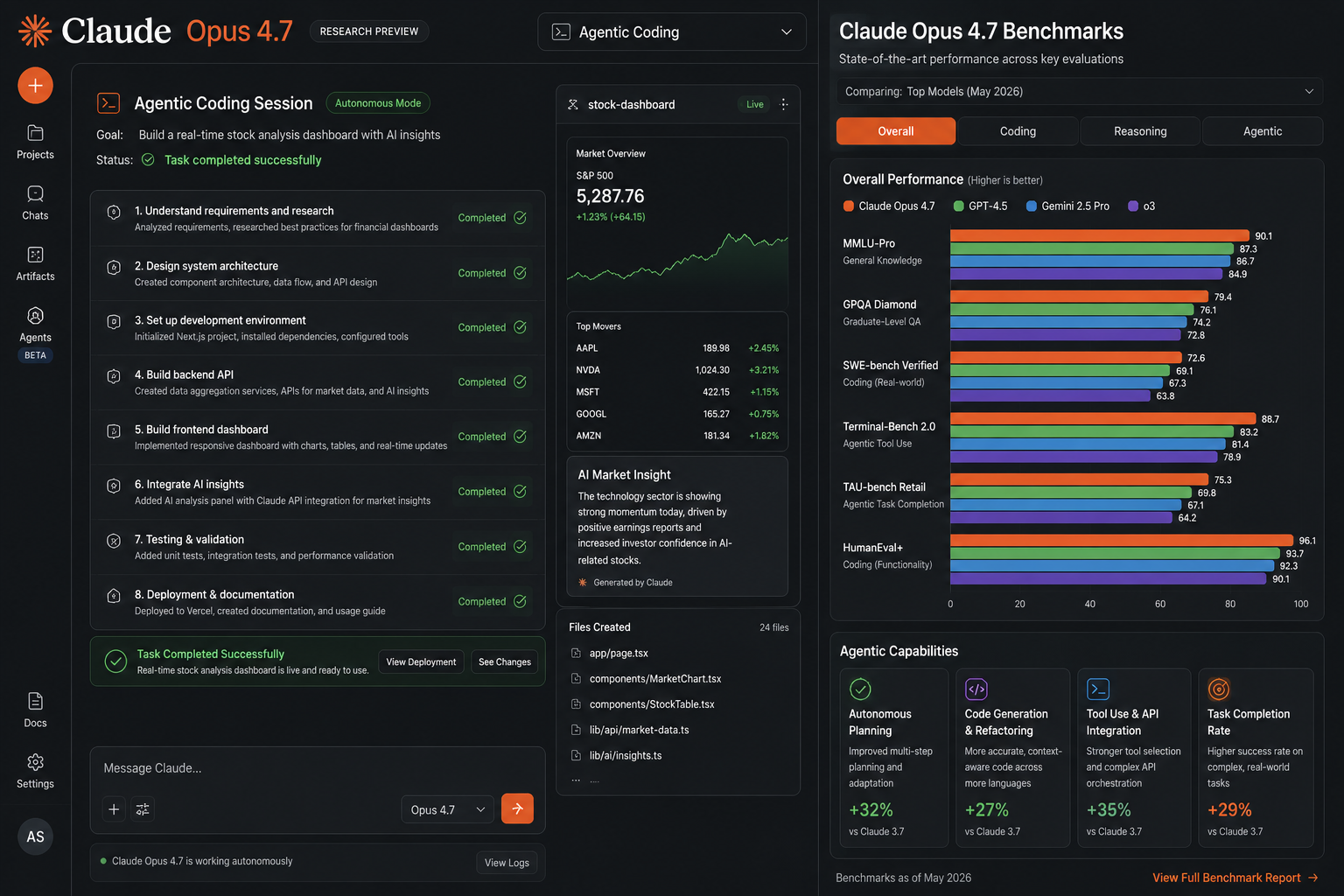Open Settings gear in the sidebar
Viewport: 1344px width, 896px height.
[35, 771]
